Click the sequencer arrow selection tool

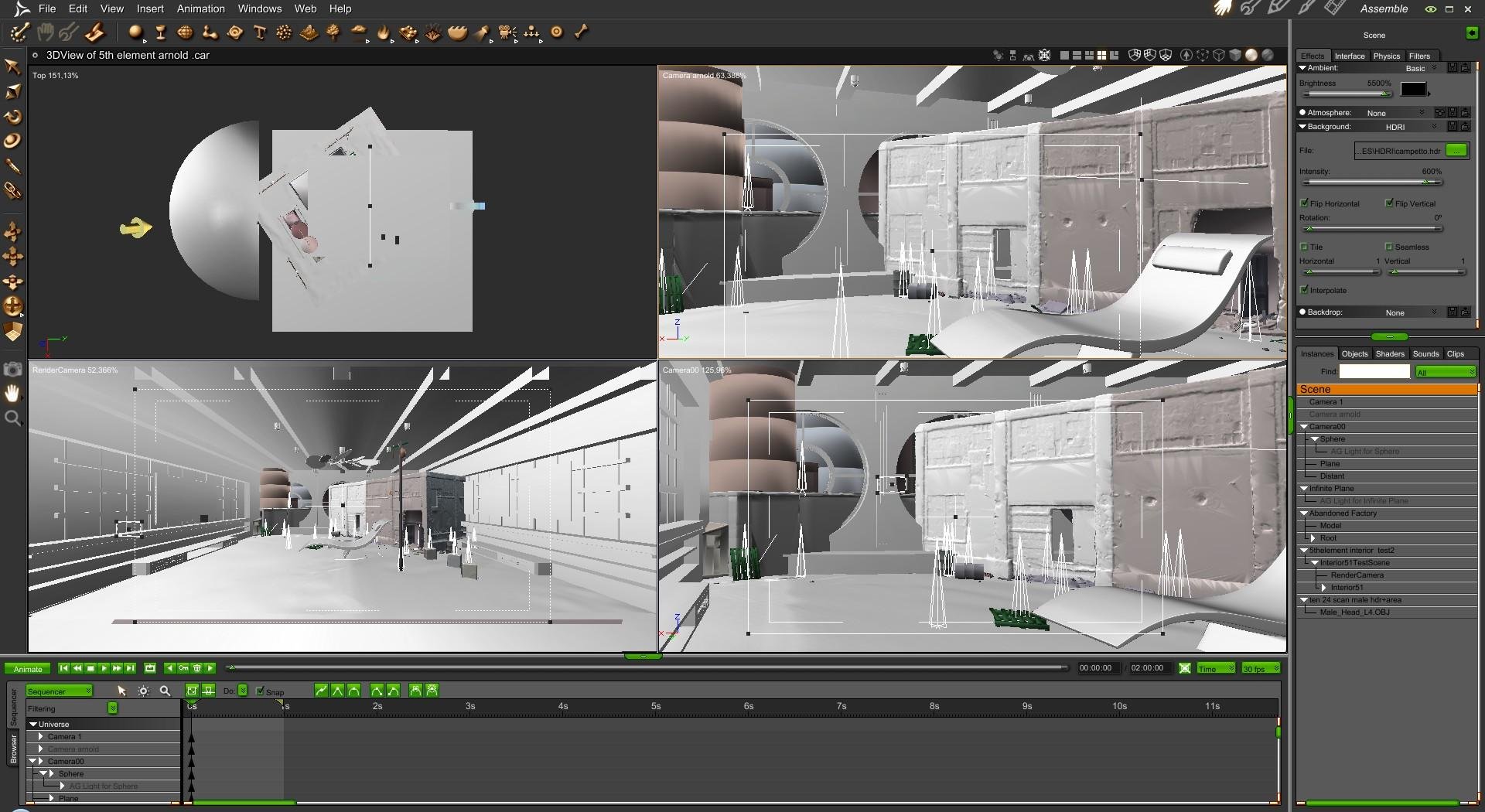pos(121,691)
